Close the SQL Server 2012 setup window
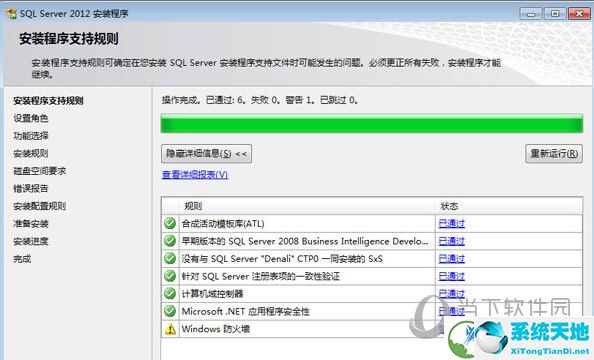This screenshot has width=594, height=360. pyautogui.click(x=580, y=14)
